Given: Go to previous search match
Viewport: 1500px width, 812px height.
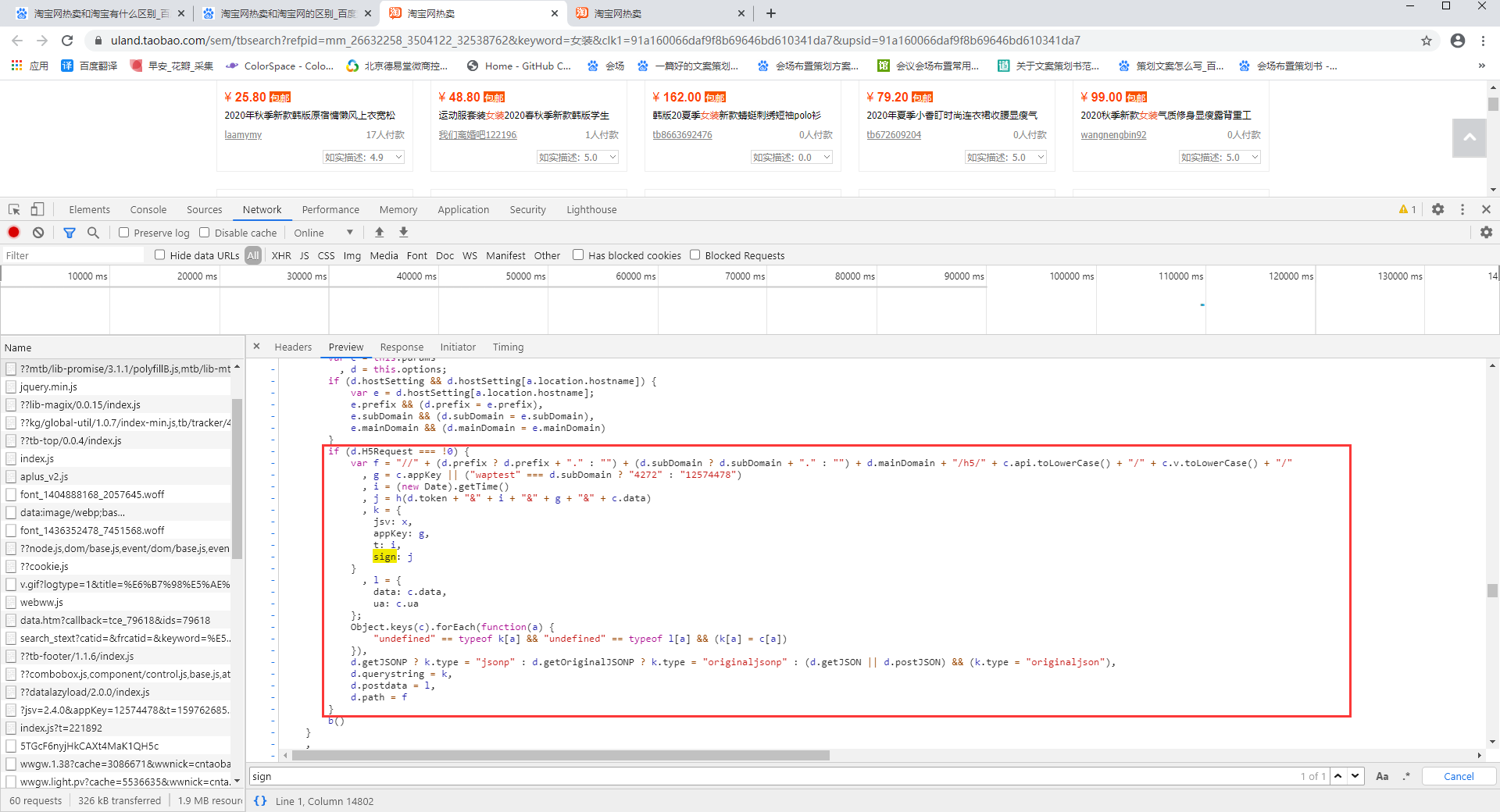Looking at the screenshot, I should (x=1338, y=776).
